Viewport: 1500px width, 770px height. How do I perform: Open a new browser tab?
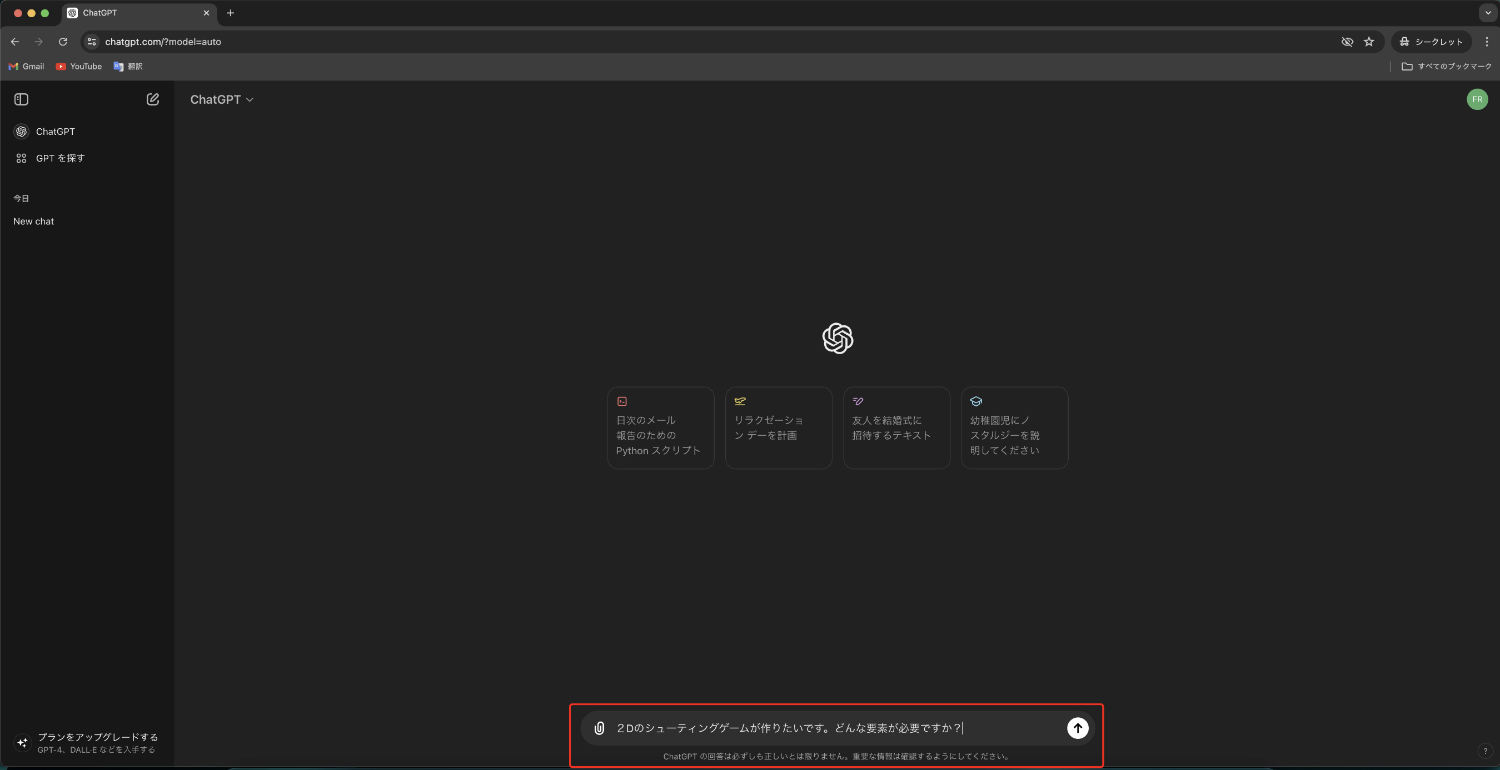click(x=230, y=13)
